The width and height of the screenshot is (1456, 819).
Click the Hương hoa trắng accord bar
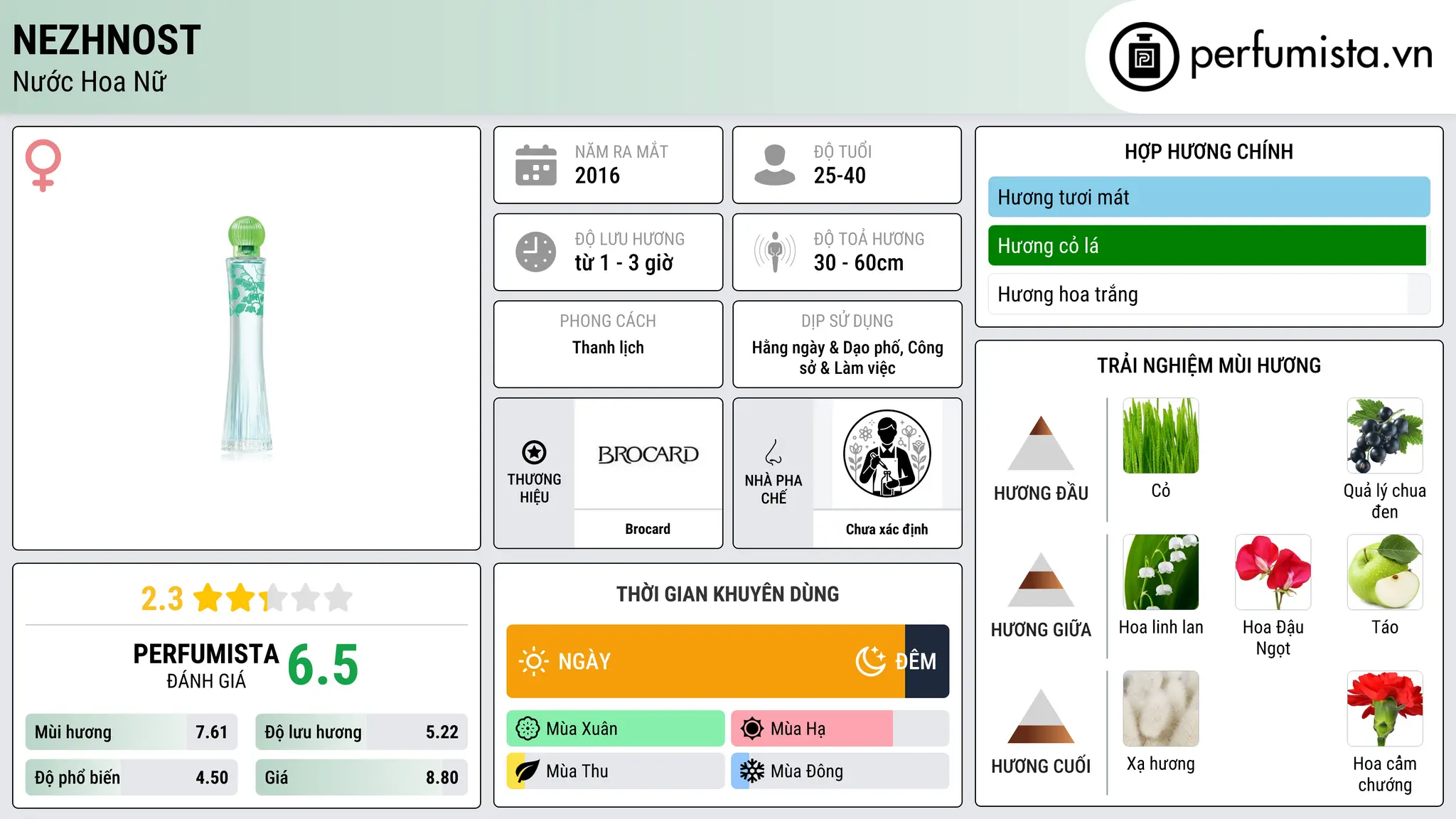(x=1209, y=294)
